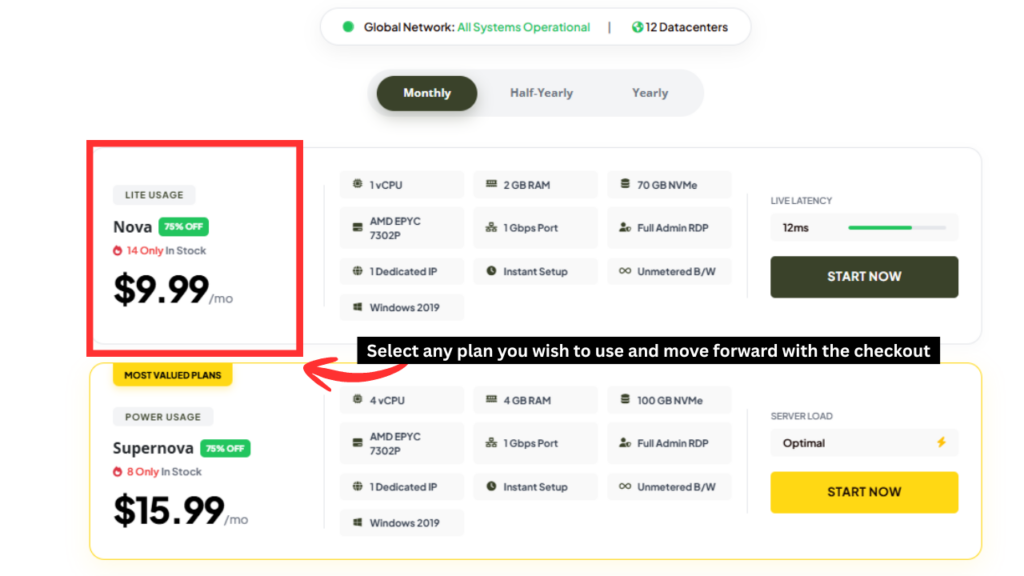This screenshot has height=576, width=1024.
Task: Click the Dedicated IP icon on Supernova plan
Action: 359,487
